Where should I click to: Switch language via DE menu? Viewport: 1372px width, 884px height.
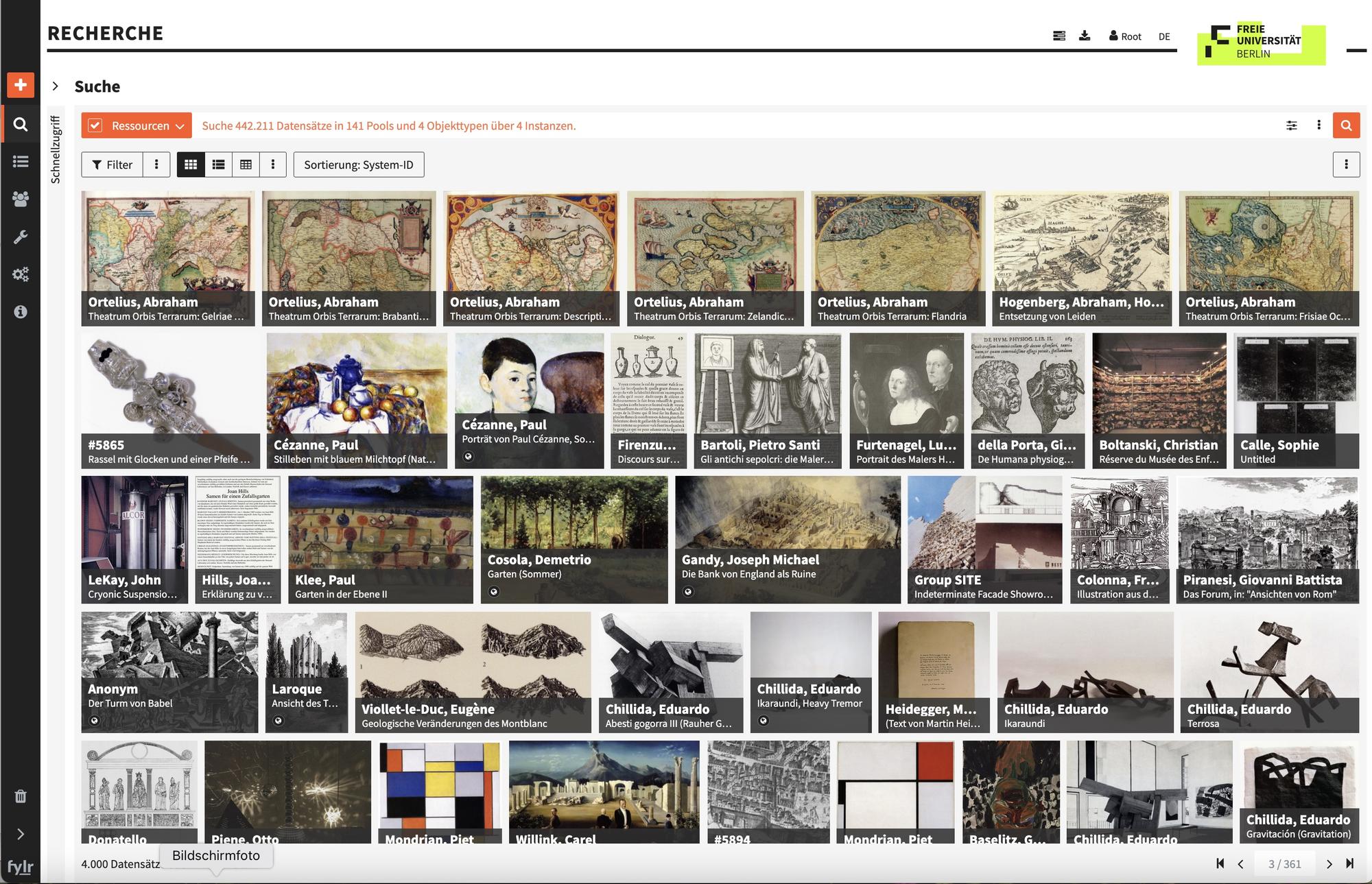coord(1164,36)
